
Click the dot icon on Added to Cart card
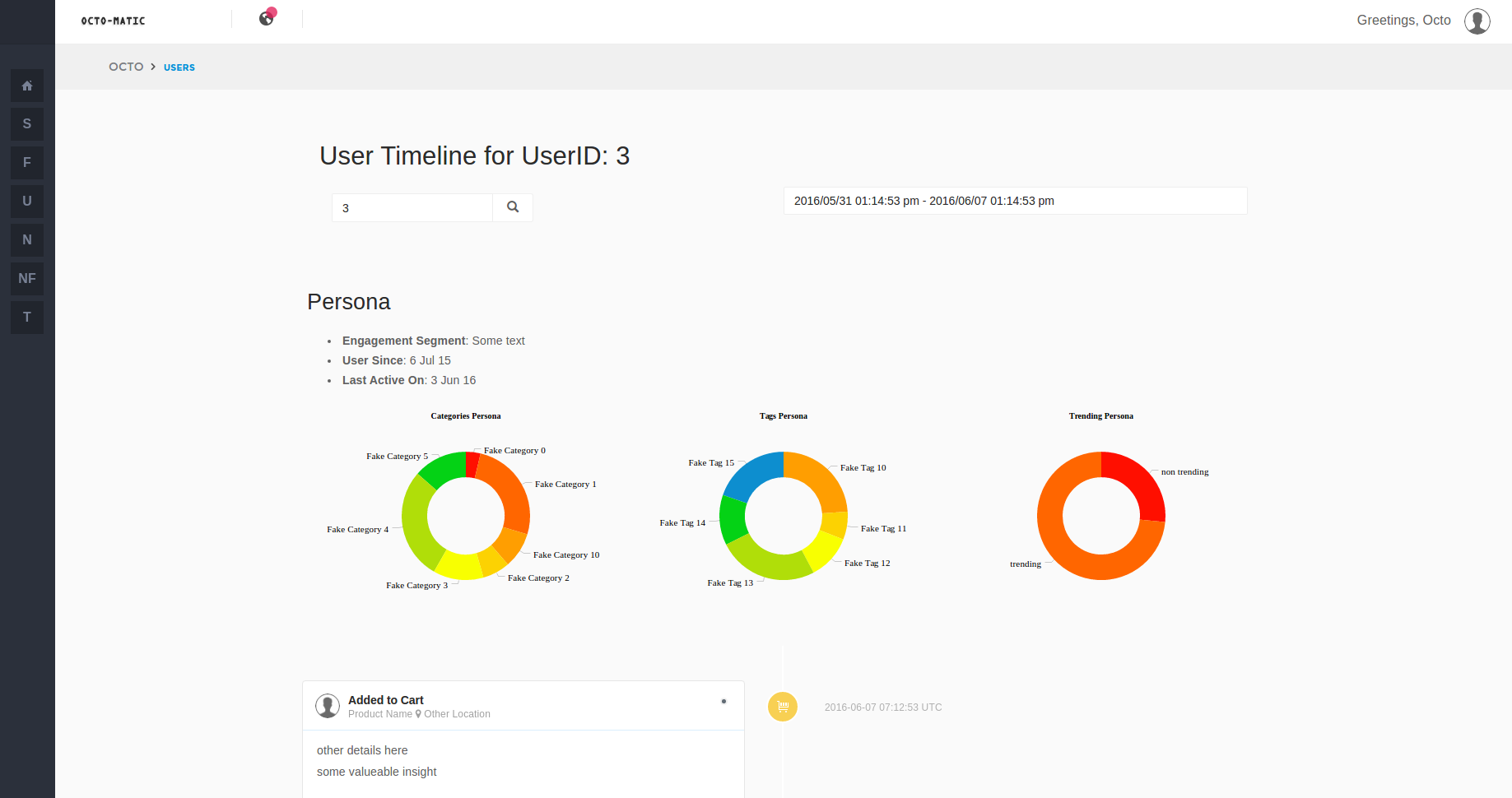point(723,702)
